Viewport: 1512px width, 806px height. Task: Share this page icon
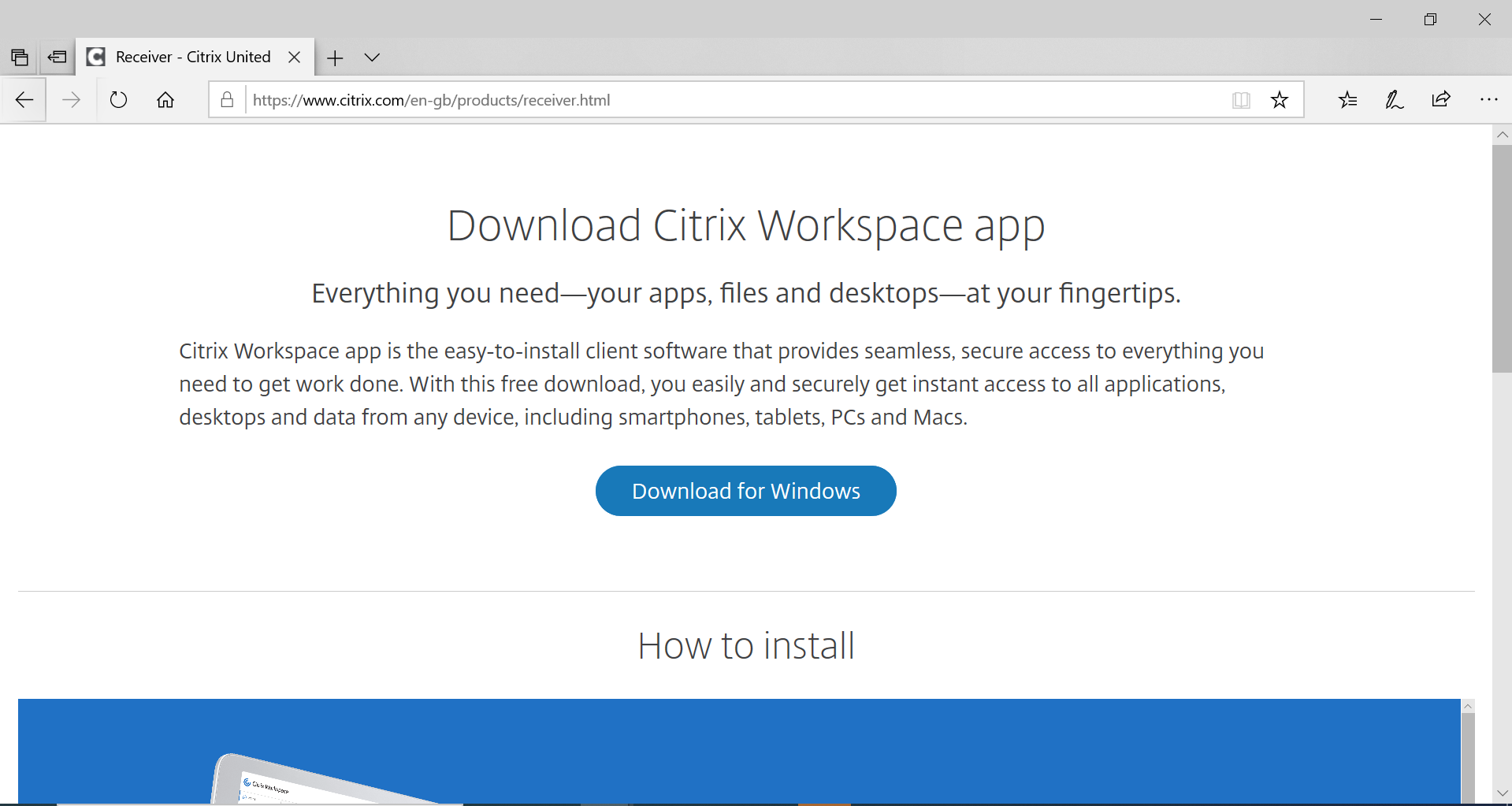[x=1441, y=99]
